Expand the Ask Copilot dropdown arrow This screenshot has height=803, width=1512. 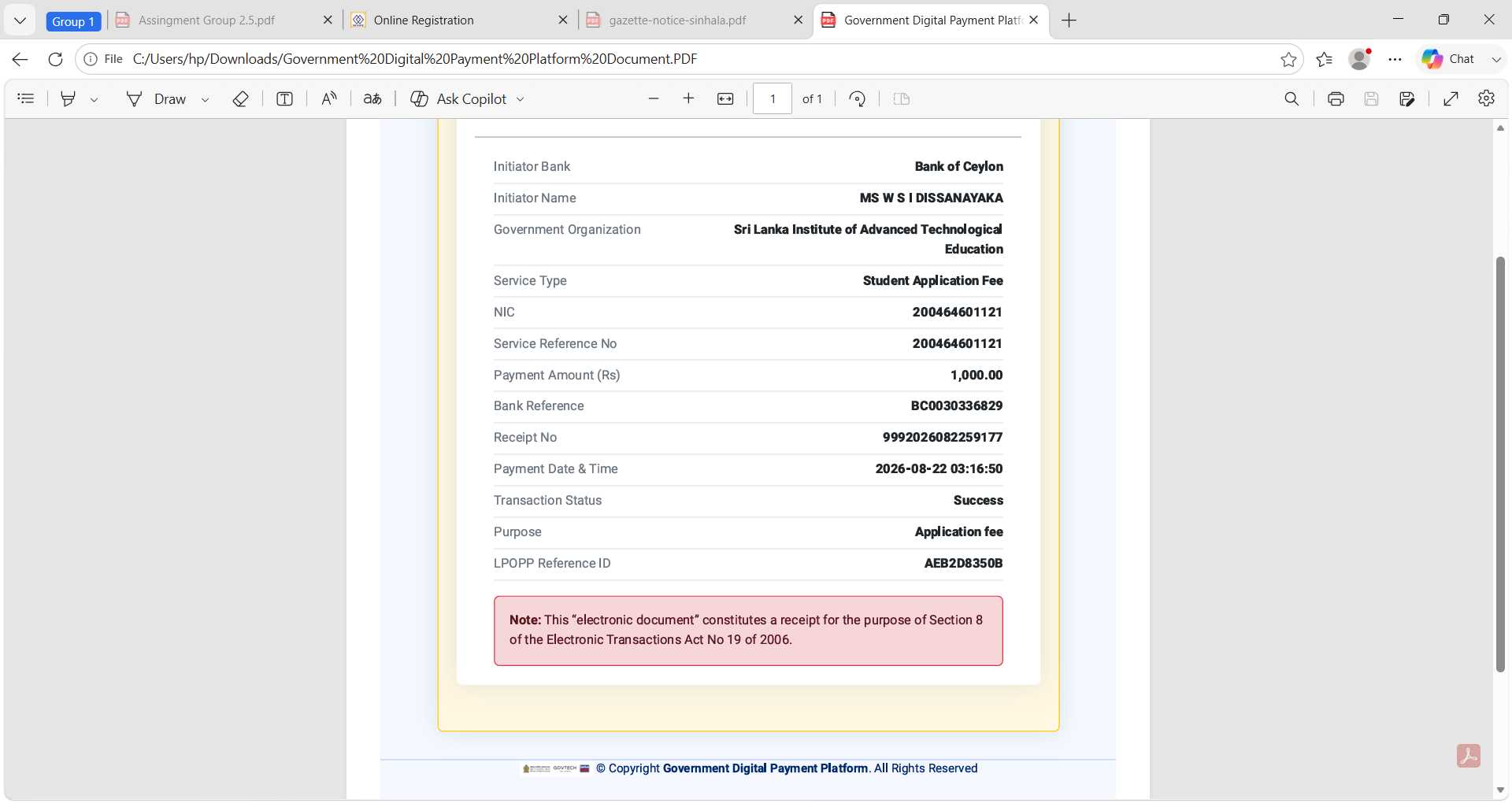pos(520,99)
